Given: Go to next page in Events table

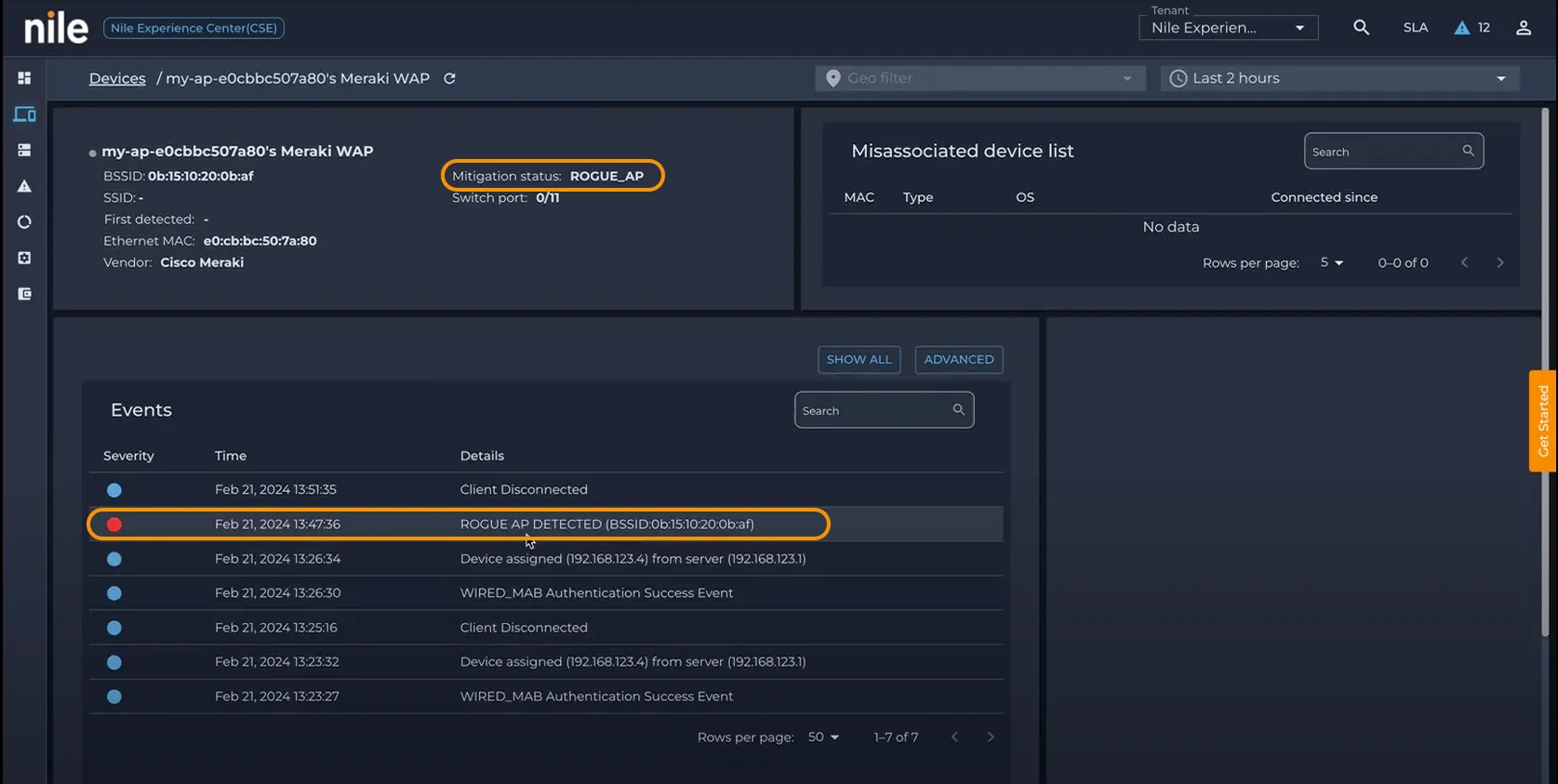Looking at the screenshot, I should coord(991,737).
